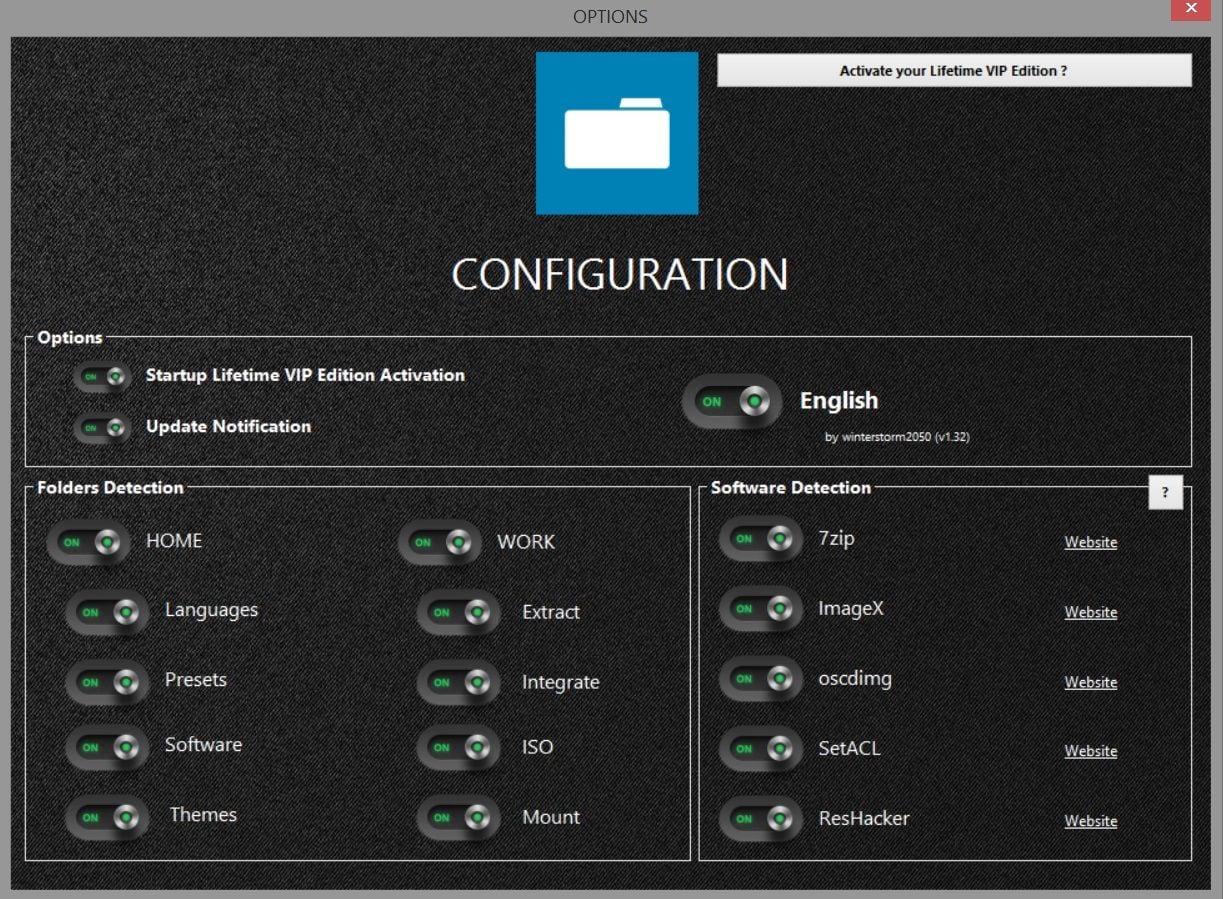Turn off HOME folder detection

88,542
